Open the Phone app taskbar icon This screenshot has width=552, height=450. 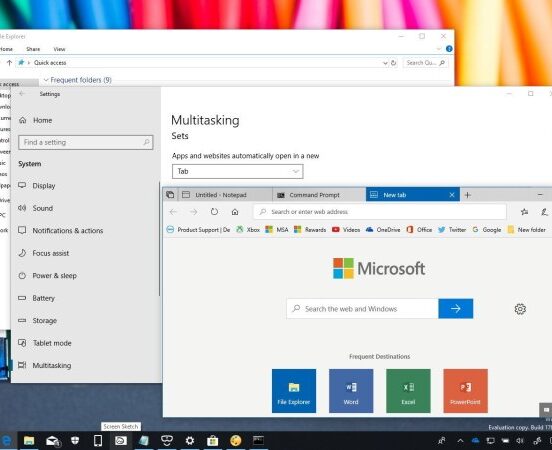click(98, 440)
